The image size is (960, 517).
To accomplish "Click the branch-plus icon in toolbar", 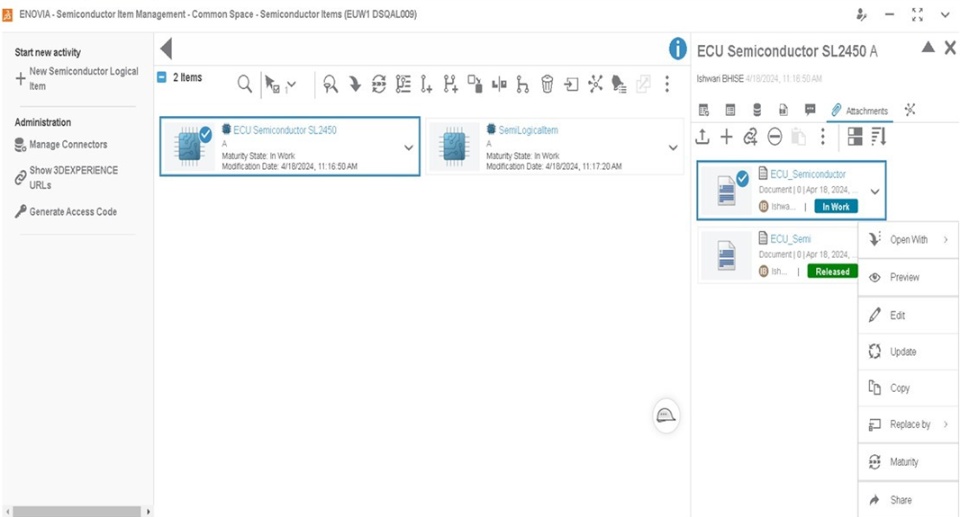I will tap(451, 84).
